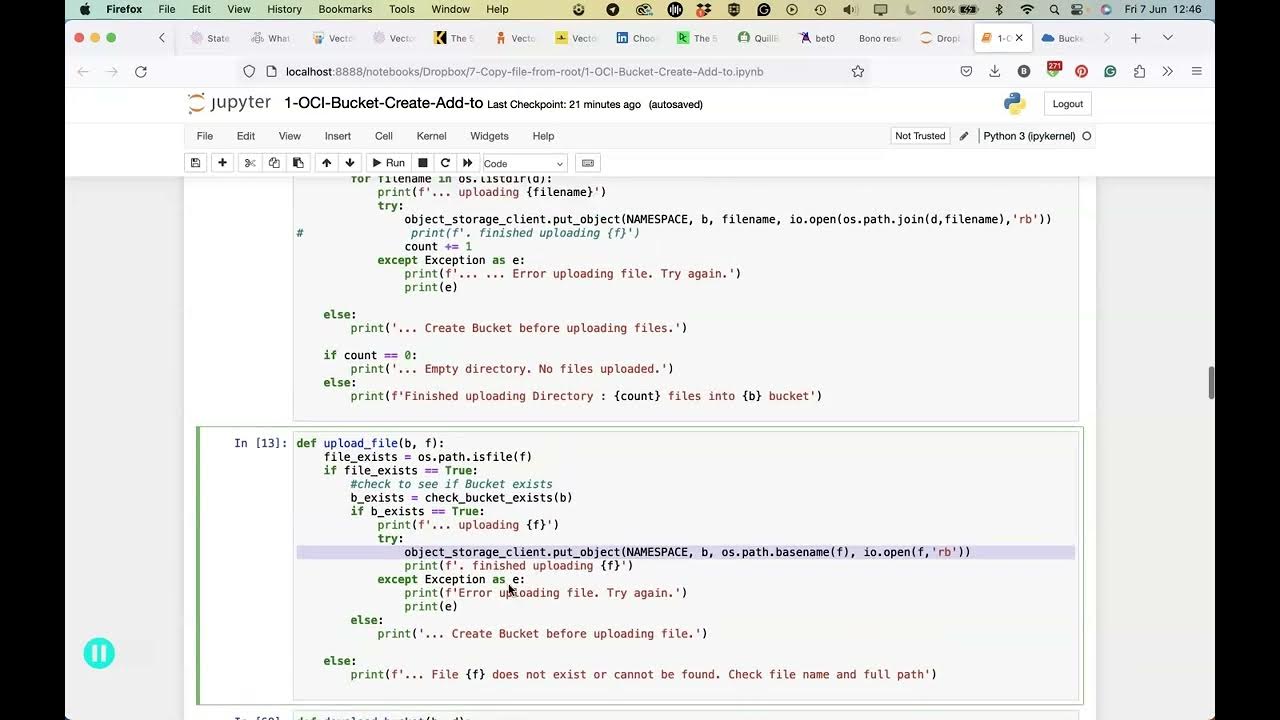Click the Logout button

coord(1067,104)
